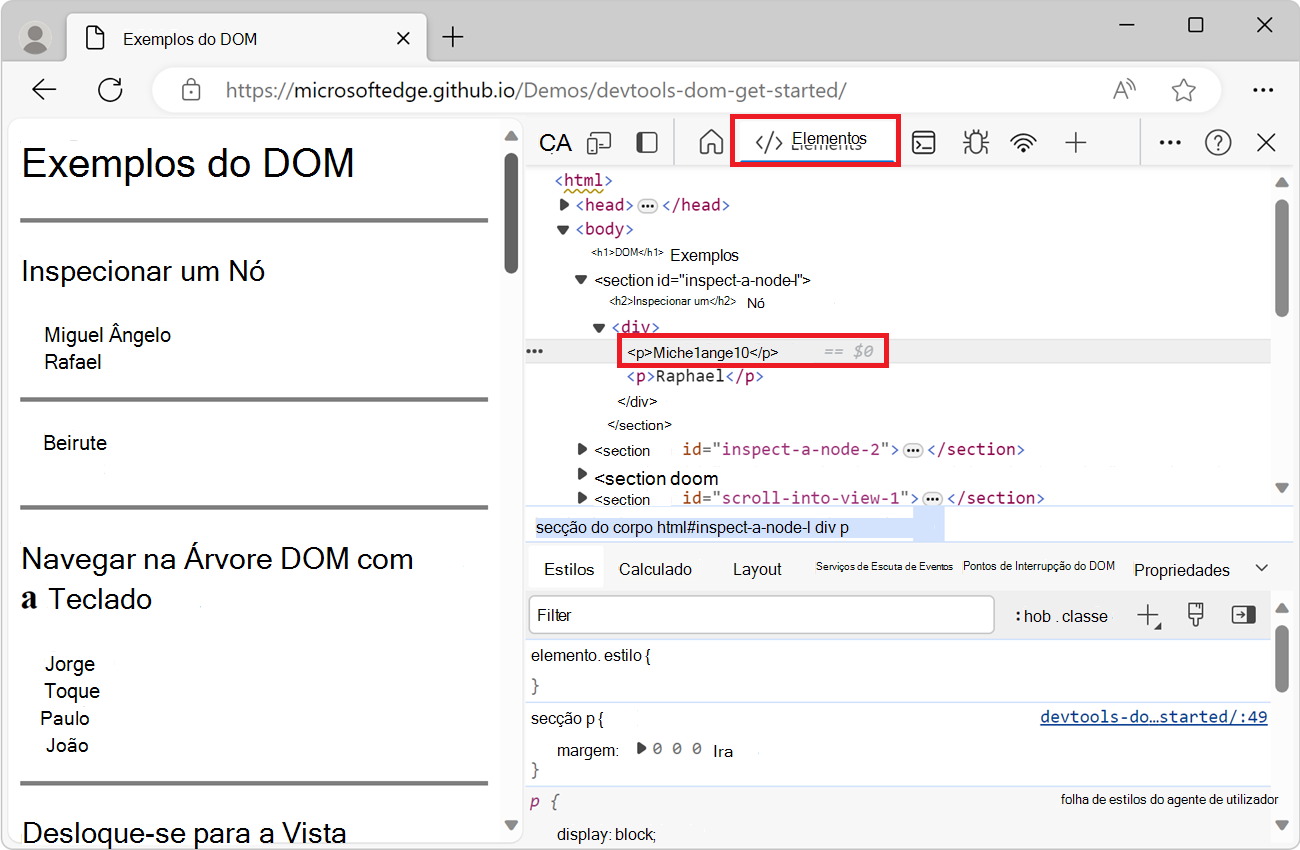Toggle device emulation icon
This screenshot has height=850, width=1300.
[x=599, y=143]
